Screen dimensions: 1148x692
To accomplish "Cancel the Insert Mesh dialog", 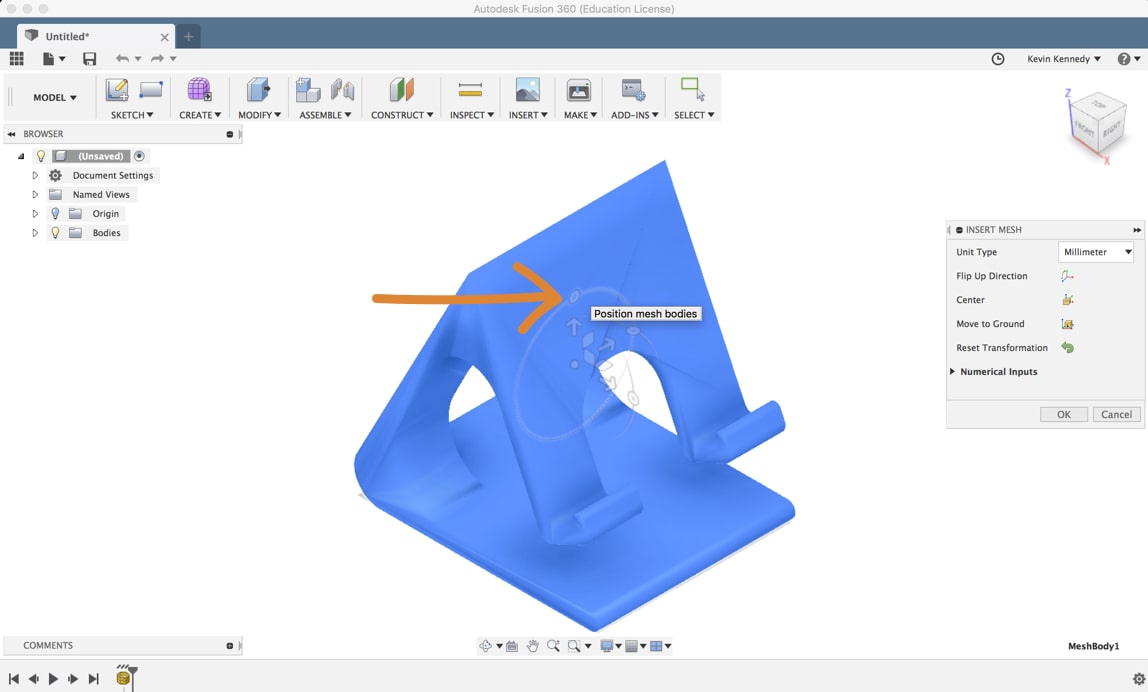I will (x=1116, y=414).
